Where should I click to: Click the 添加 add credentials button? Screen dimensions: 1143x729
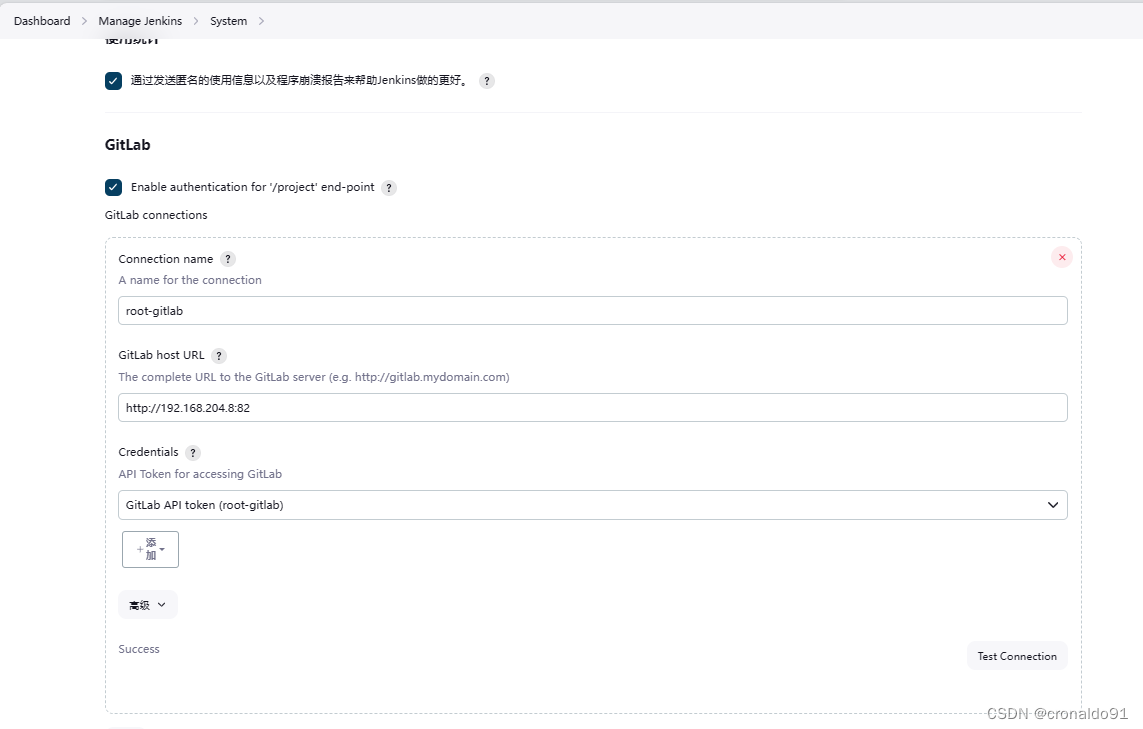tap(150, 550)
